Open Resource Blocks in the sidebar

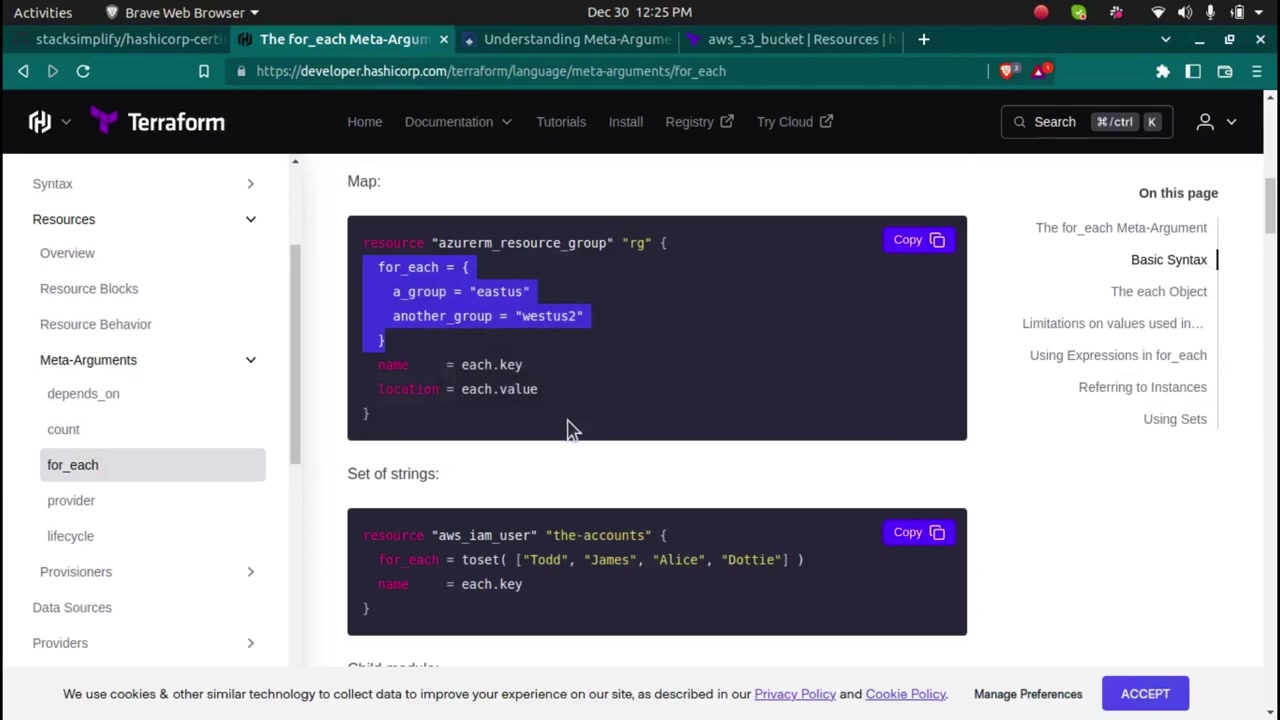89,289
